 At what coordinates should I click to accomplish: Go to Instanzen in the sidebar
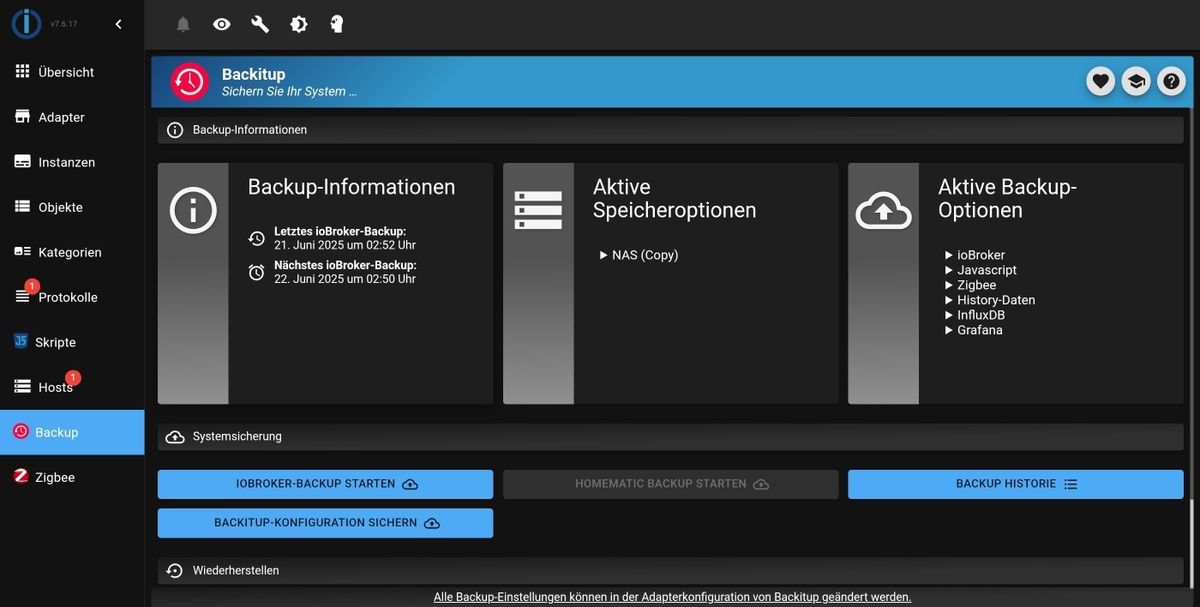coord(72,162)
